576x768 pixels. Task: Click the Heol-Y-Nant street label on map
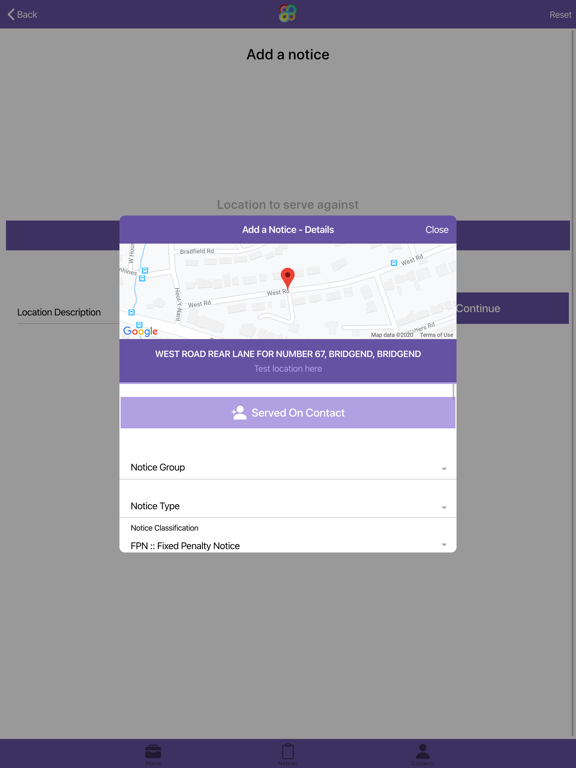(x=178, y=304)
